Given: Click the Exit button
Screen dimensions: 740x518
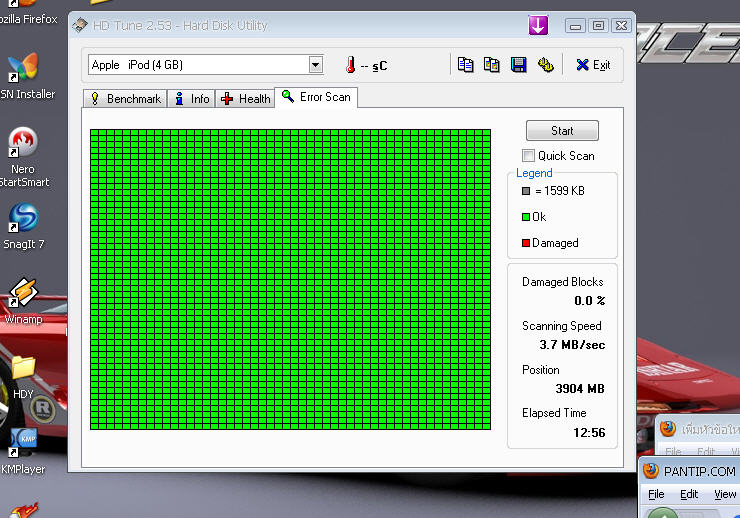Looking at the screenshot, I should [x=593, y=65].
